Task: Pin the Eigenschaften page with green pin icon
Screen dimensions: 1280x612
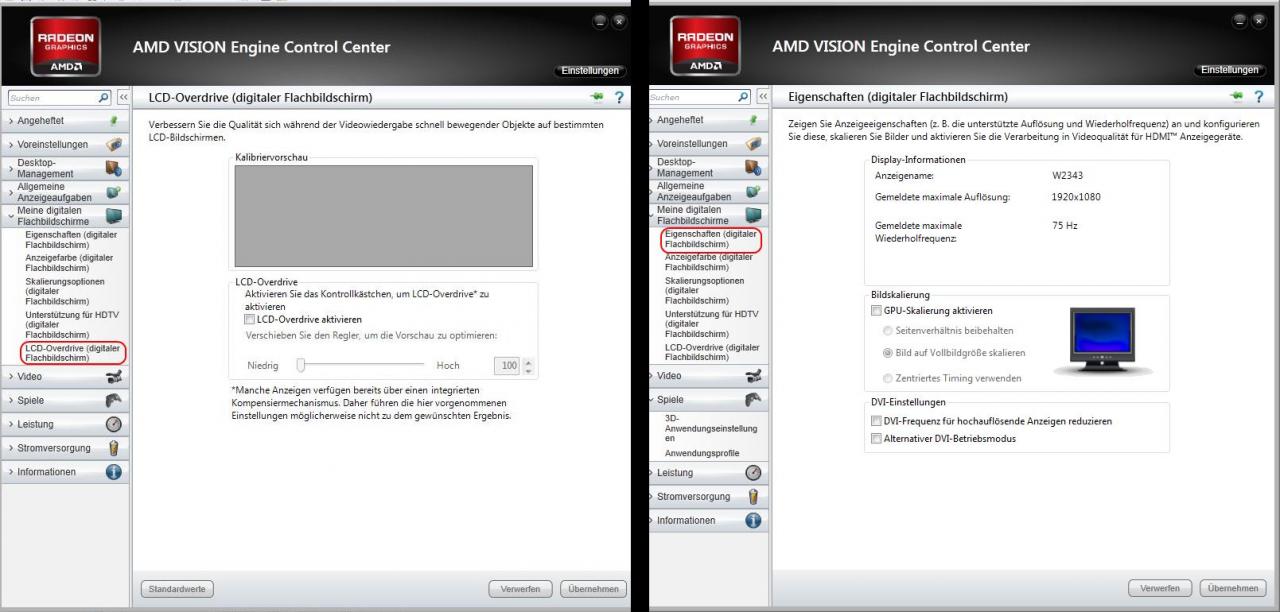Action: coord(1239,97)
